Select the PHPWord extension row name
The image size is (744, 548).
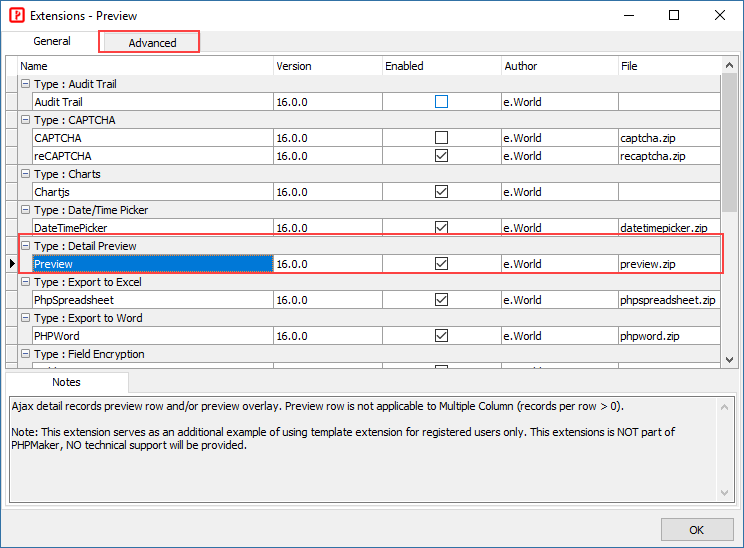57,336
